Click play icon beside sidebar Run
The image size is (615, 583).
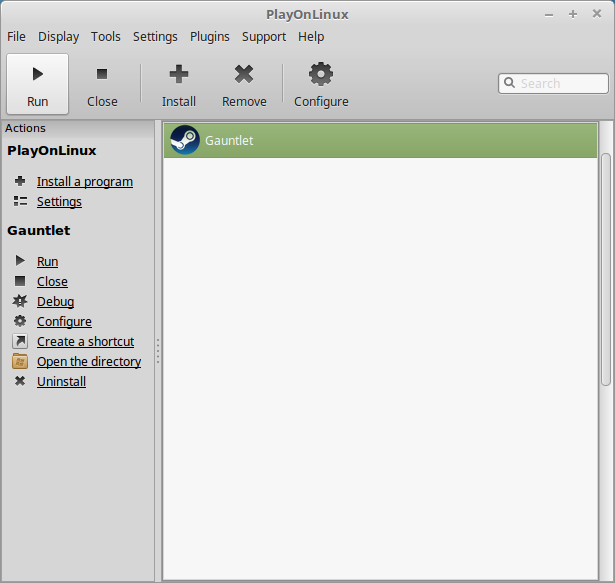click(x=20, y=261)
